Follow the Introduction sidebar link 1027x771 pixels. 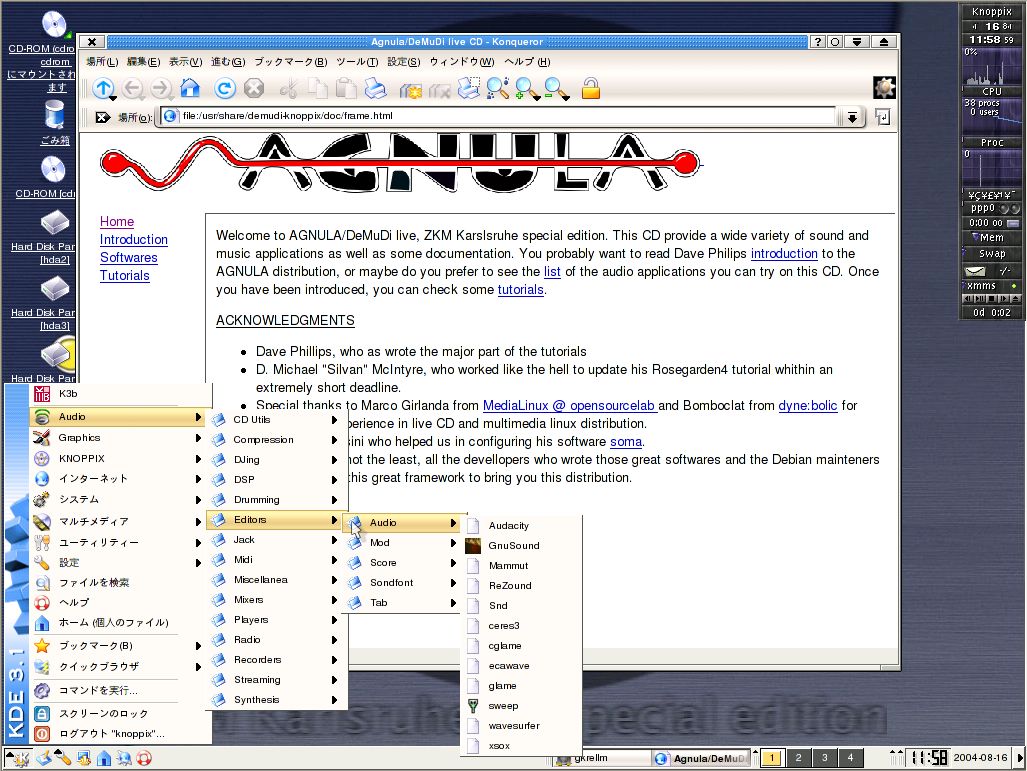134,240
